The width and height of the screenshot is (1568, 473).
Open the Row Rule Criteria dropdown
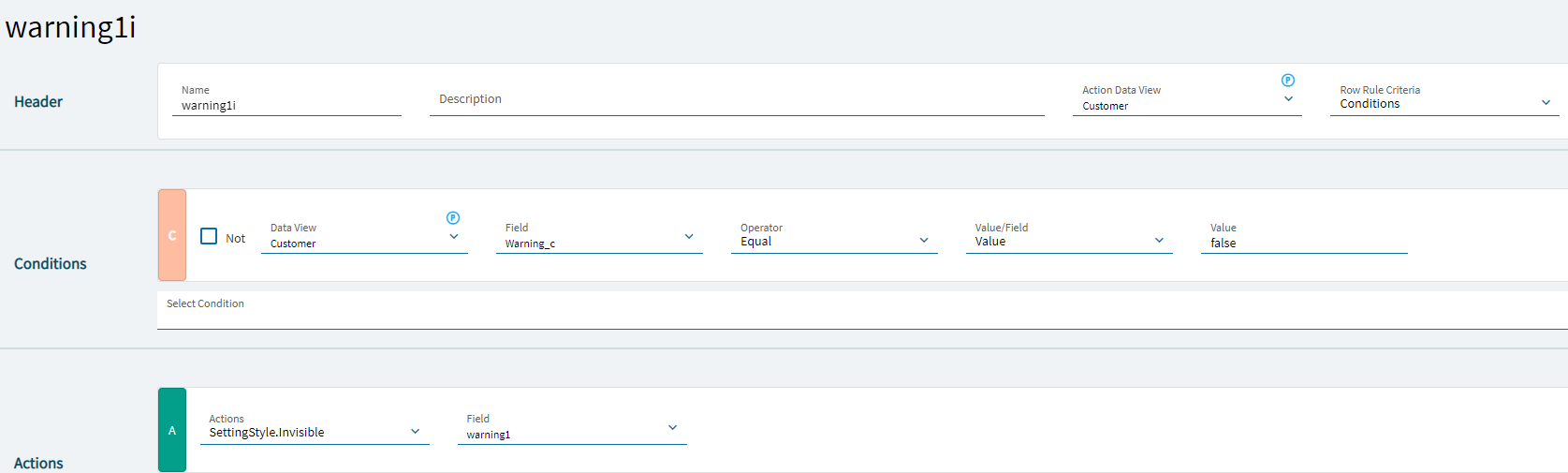pyautogui.click(x=1546, y=103)
